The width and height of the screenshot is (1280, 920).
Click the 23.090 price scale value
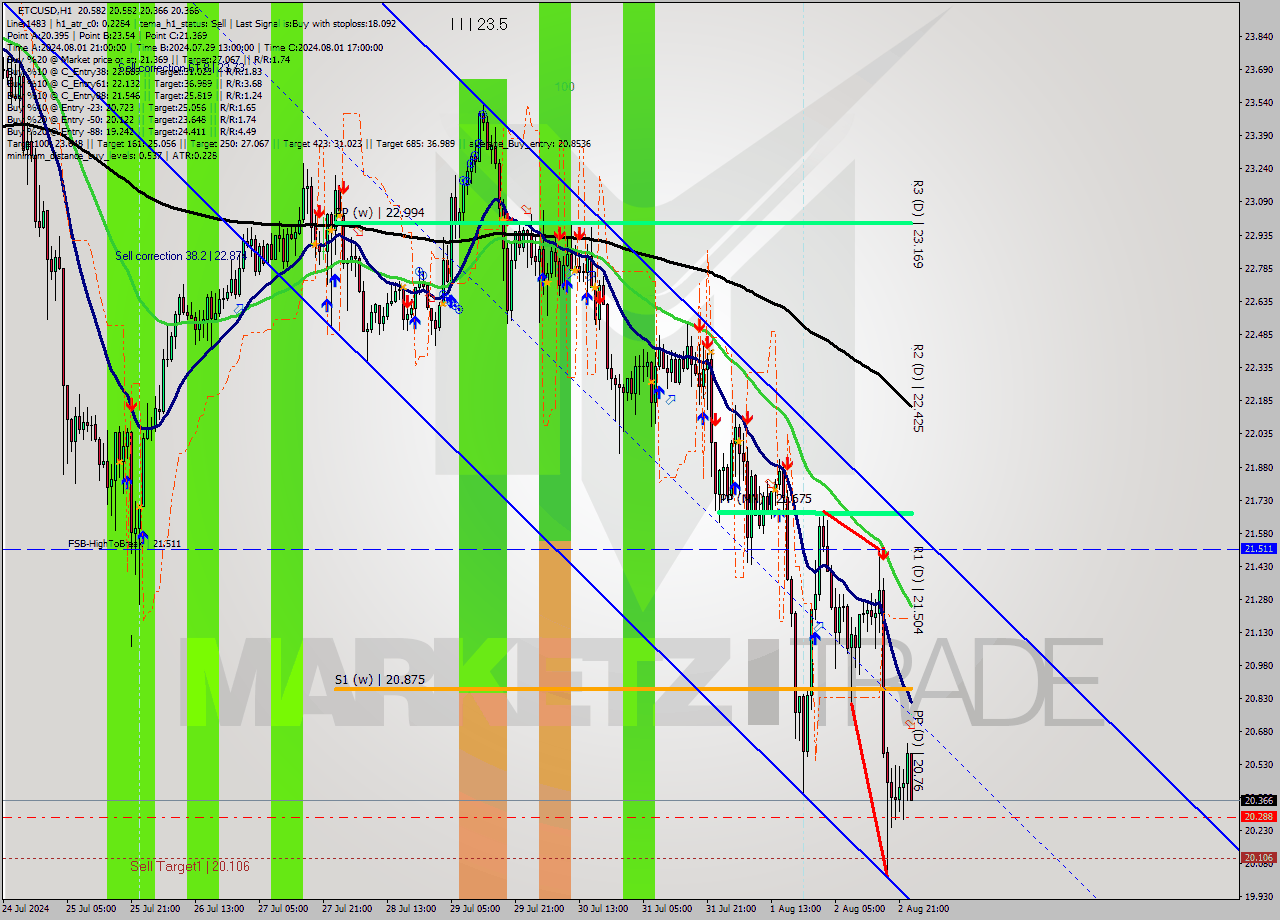pyautogui.click(x=1257, y=202)
